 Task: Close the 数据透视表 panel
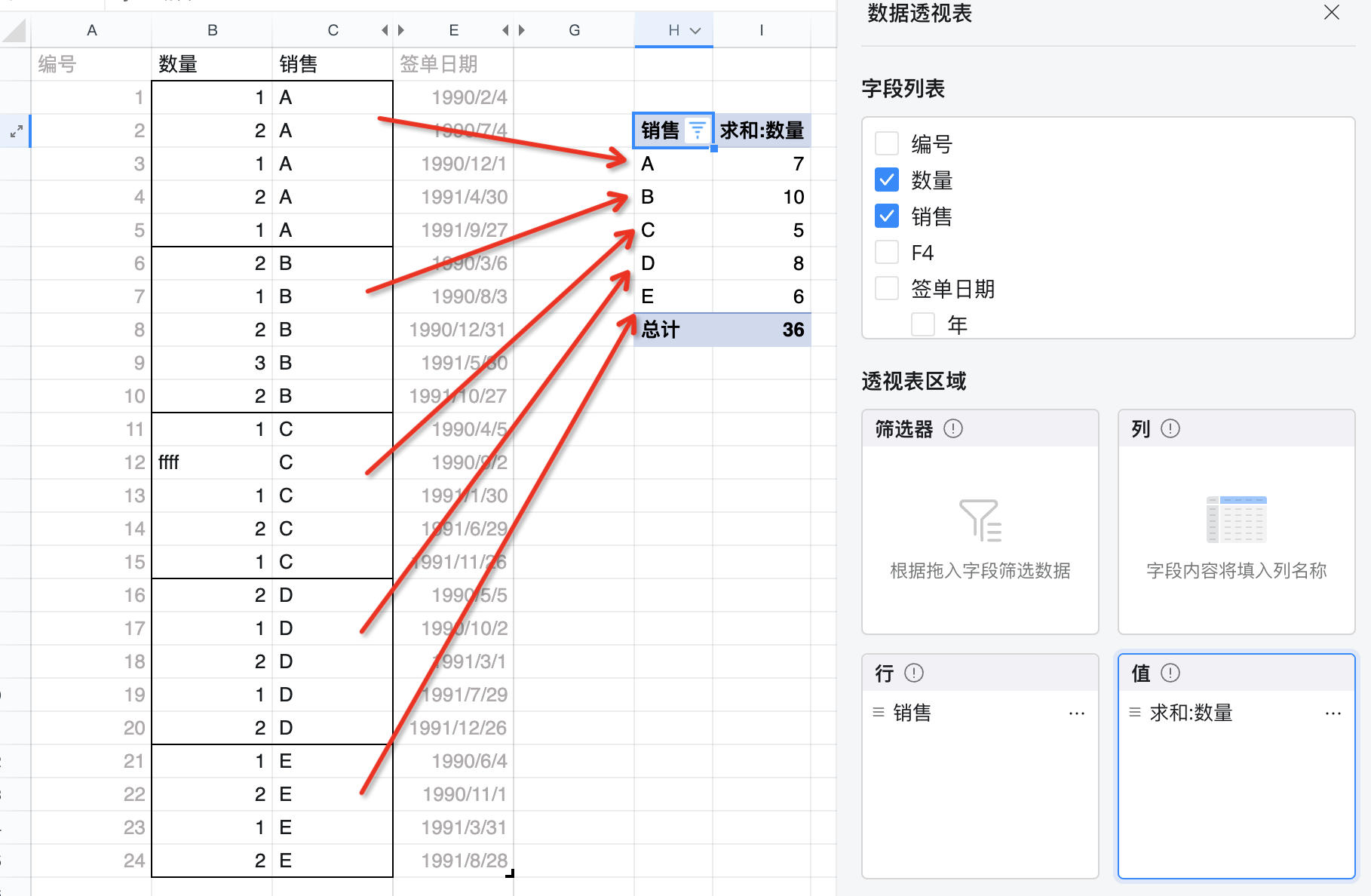(x=1332, y=13)
